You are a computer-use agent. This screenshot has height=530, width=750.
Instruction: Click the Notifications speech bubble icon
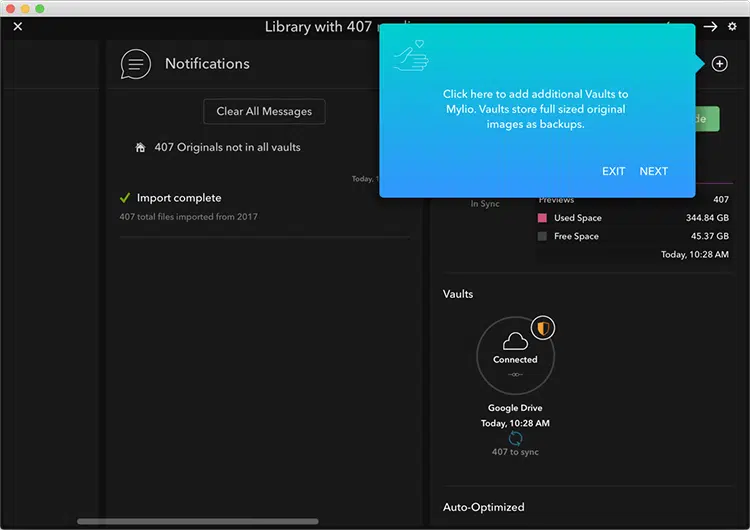(x=135, y=64)
